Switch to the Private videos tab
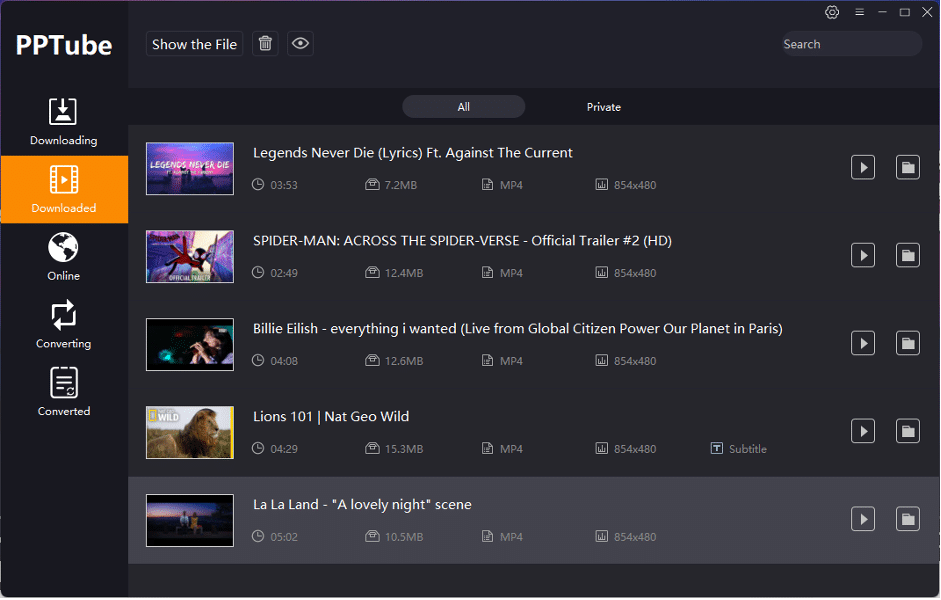The height and width of the screenshot is (600, 941). tap(603, 106)
